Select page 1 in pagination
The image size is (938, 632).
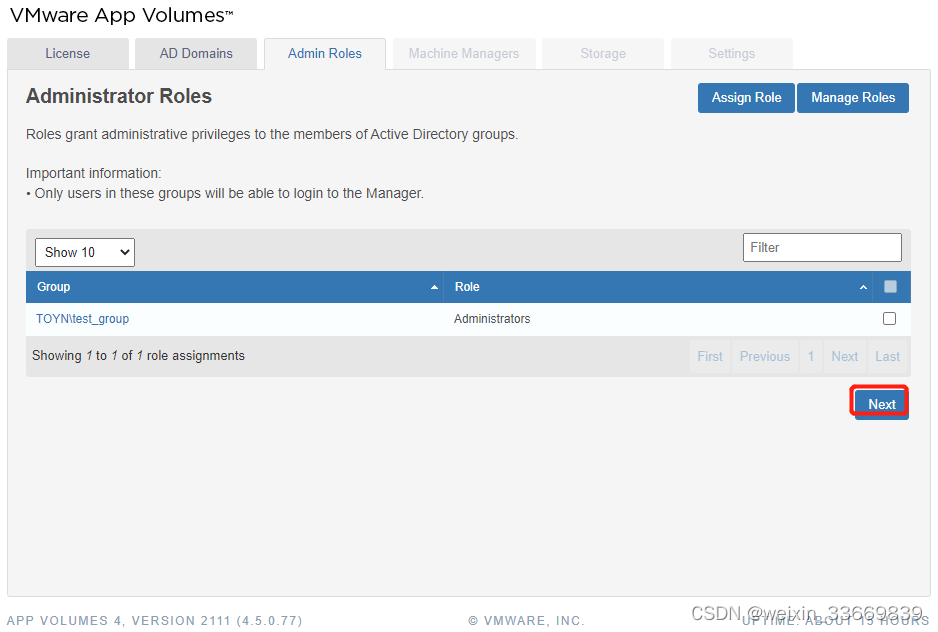click(x=811, y=357)
